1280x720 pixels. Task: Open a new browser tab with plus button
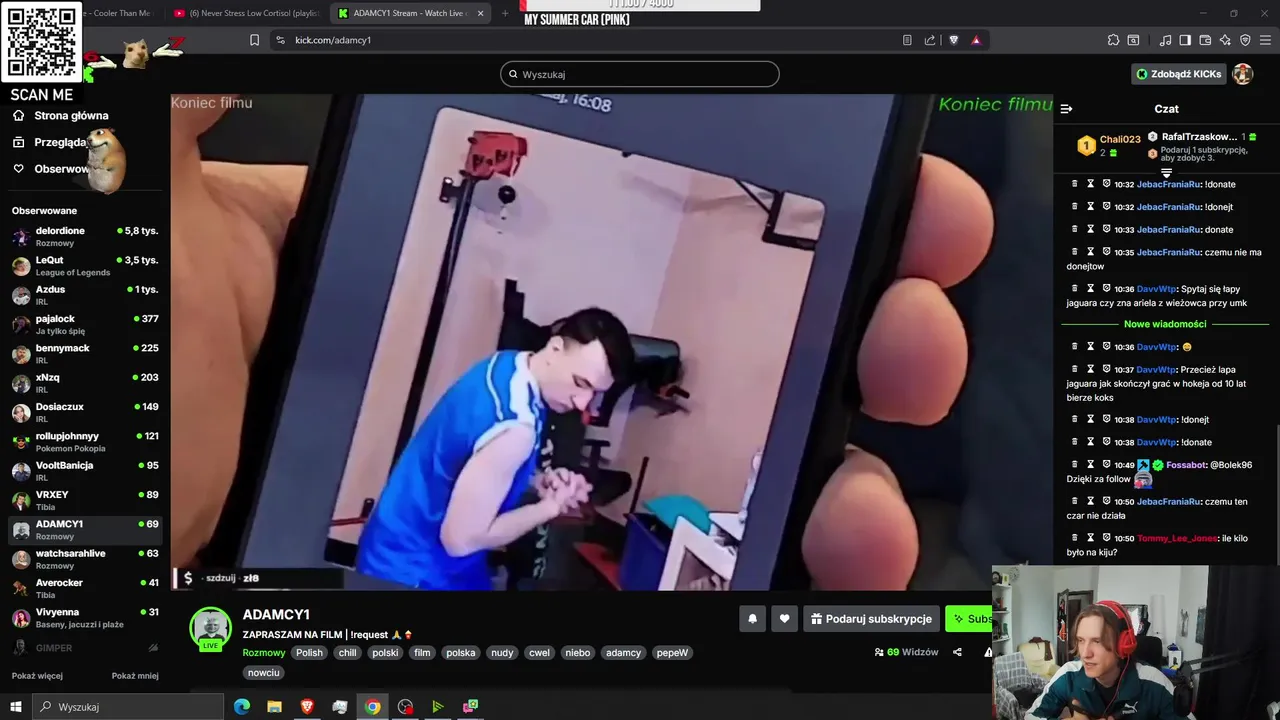coord(504,13)
